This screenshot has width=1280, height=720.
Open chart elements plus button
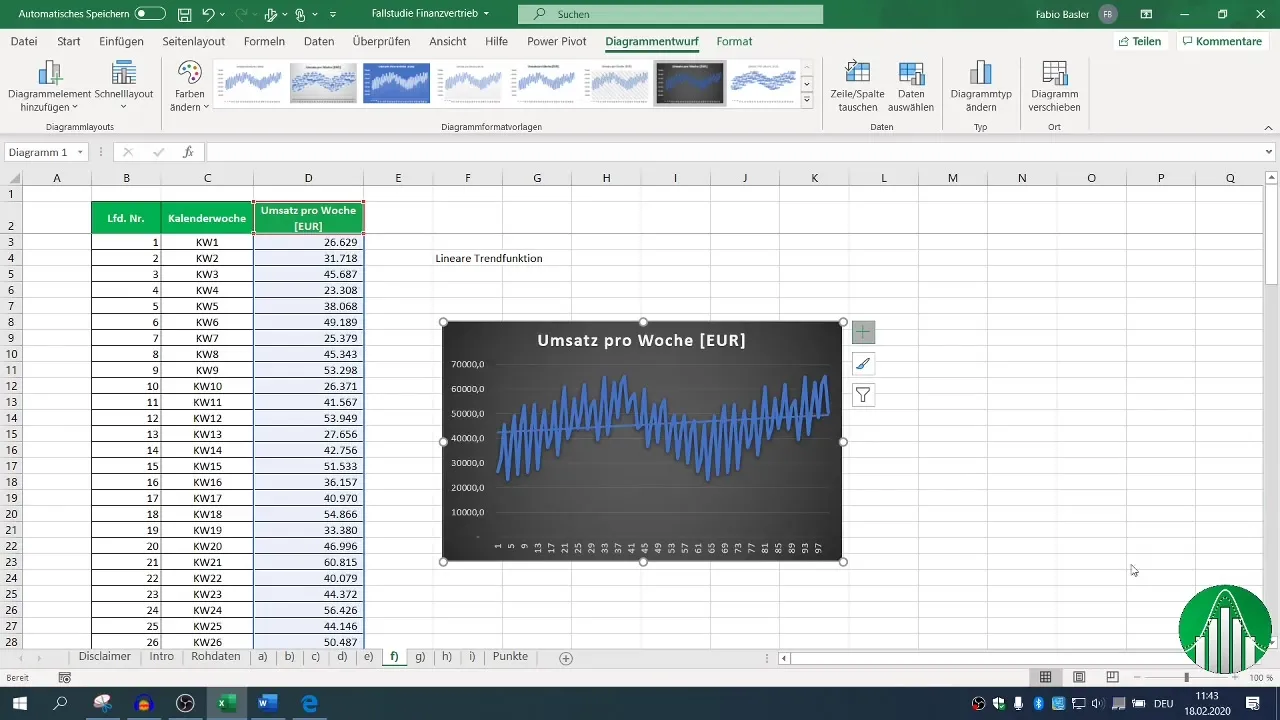click(863, 333)
